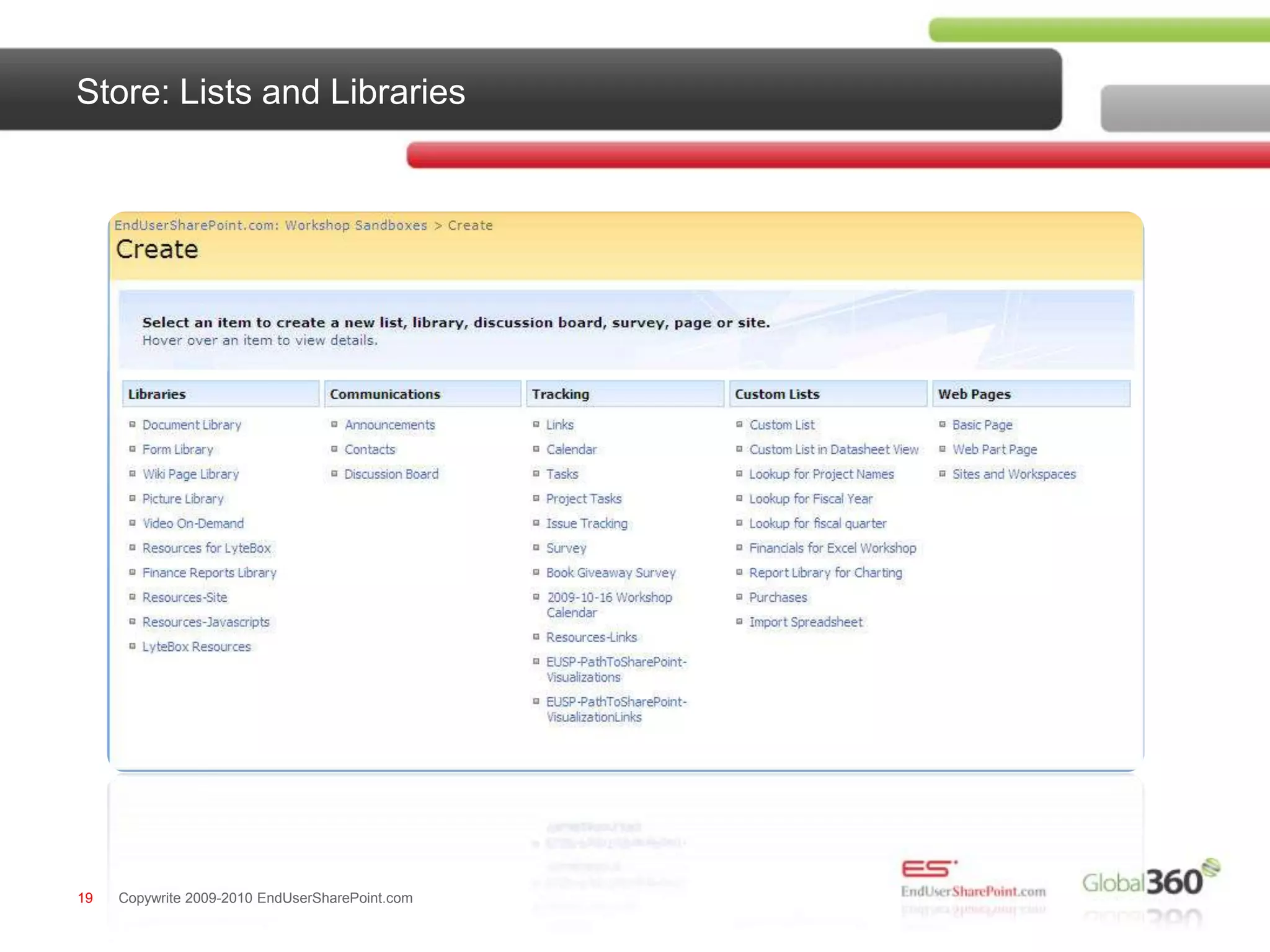Select LyteBox Resources entry
The height and width of the screenshot is (952, 1270).
(x=197, y=647)
